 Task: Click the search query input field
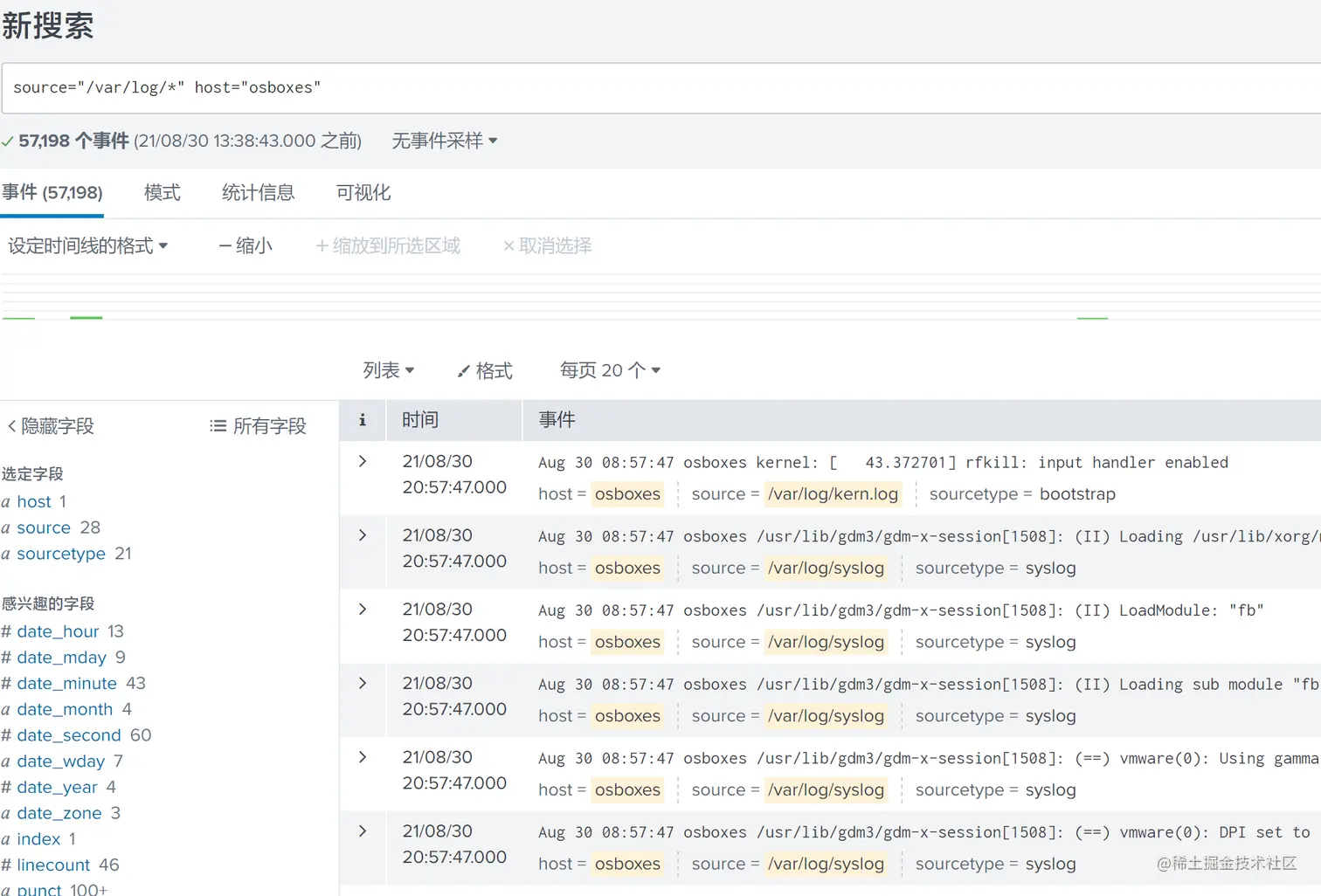point(661,87)
